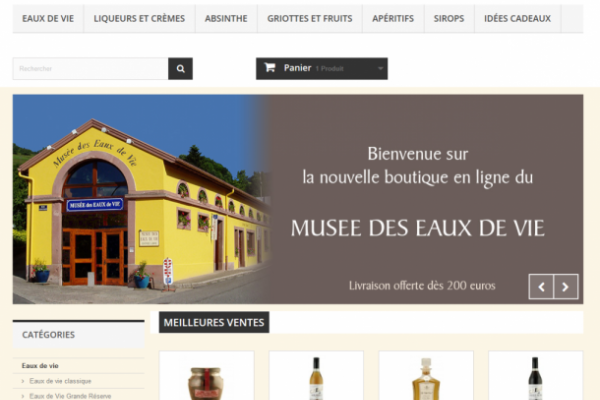Select the Apéritifs menu item
The image size is (600, 400).
(x=392, y=18)
